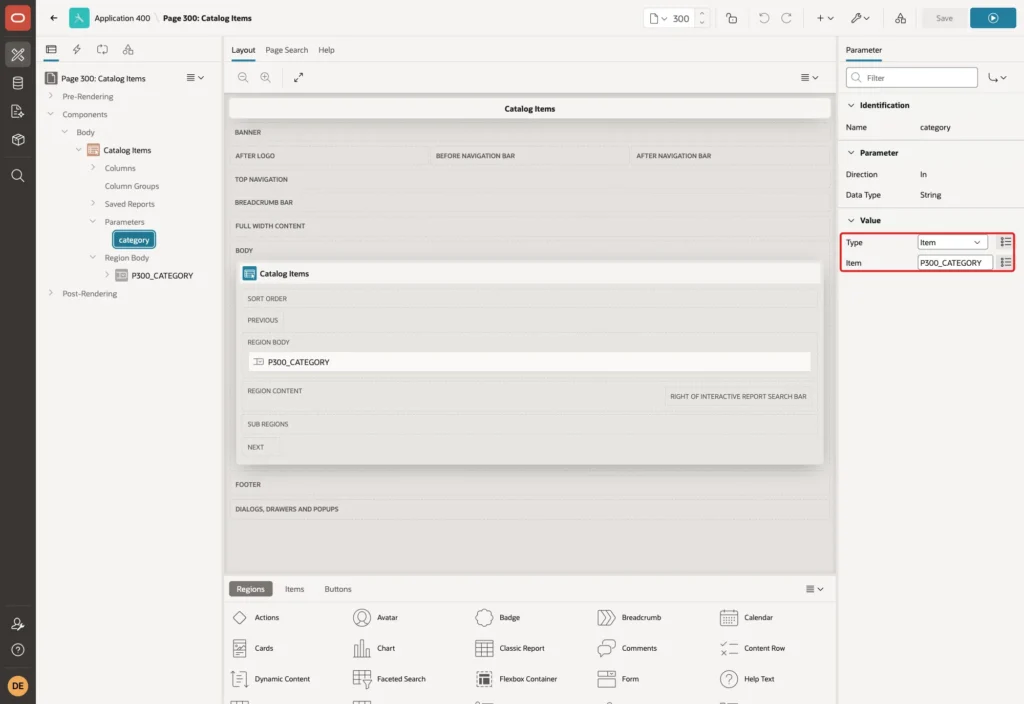
Task: Select the Chart region in gallery
Action: point(374,648)
